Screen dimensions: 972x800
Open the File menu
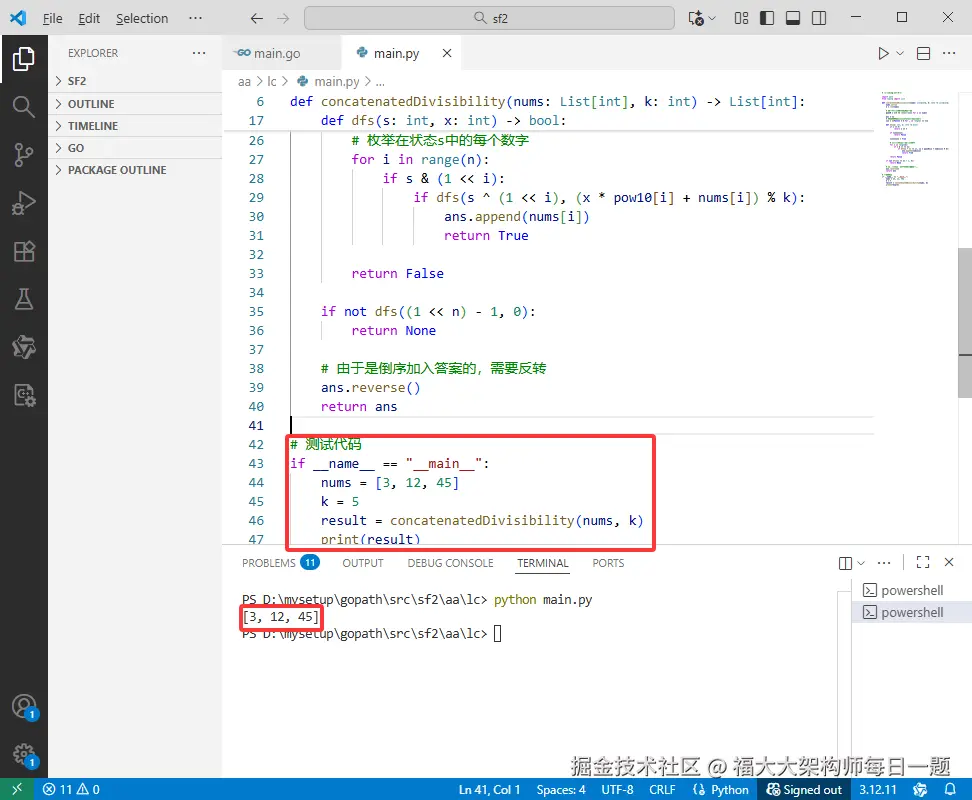coord(52,18)
